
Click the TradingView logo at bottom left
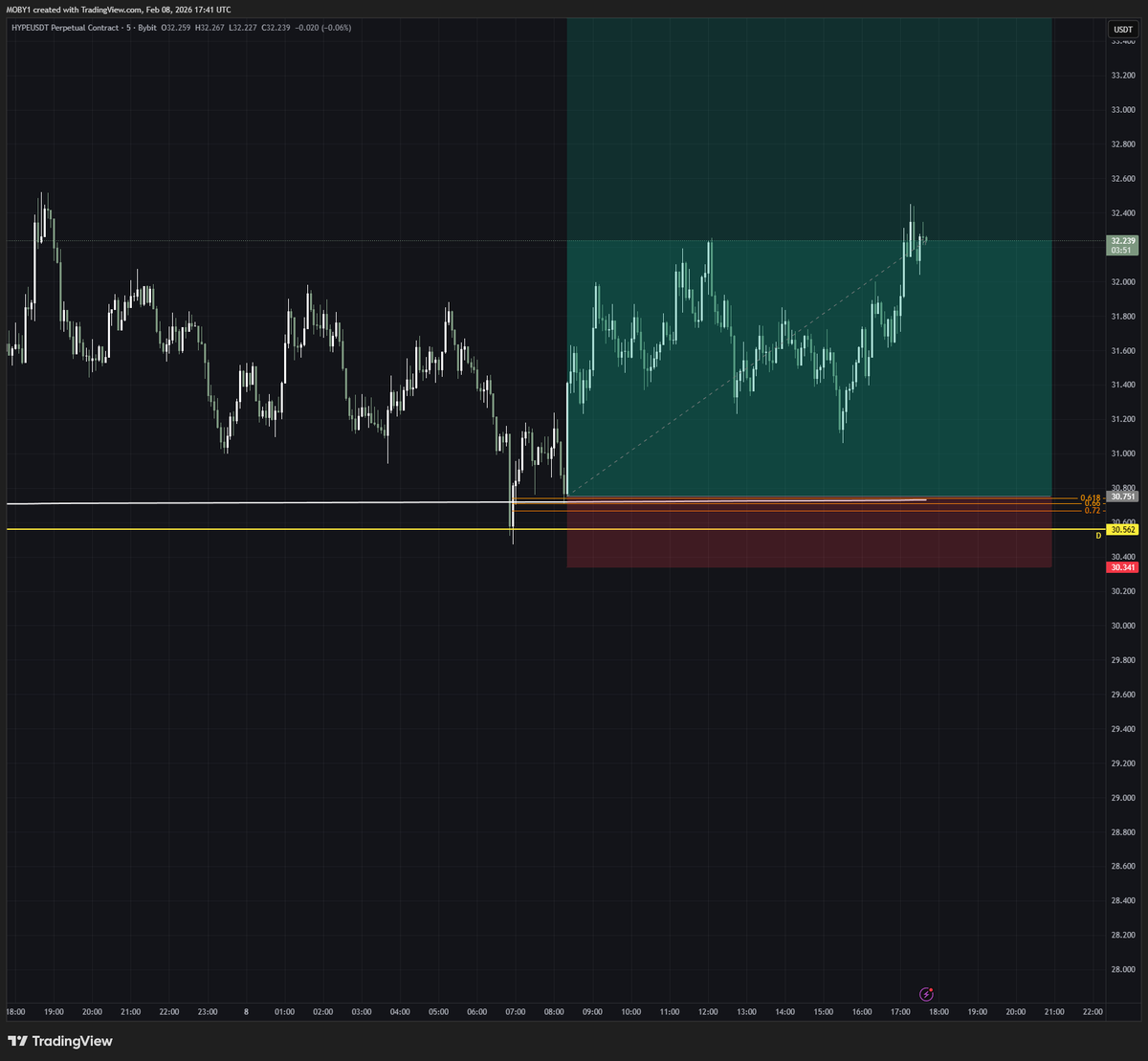pos(60,1041)
